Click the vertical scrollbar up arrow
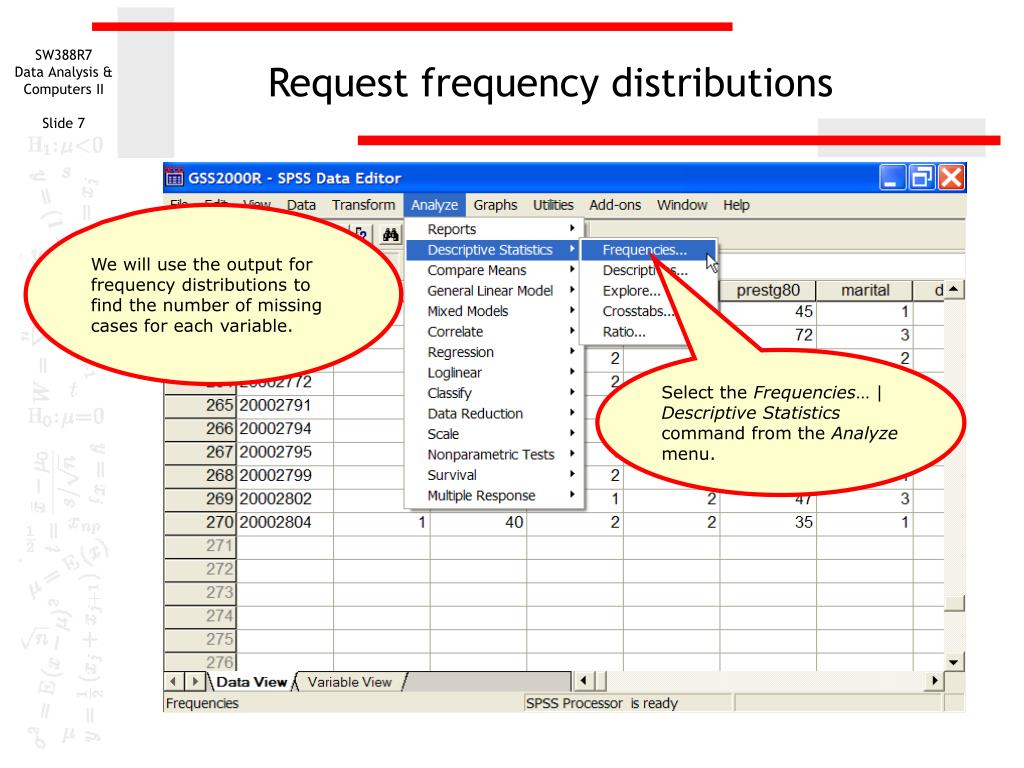The width and height of the screenshot is (1024, 768). coord(954,289)
